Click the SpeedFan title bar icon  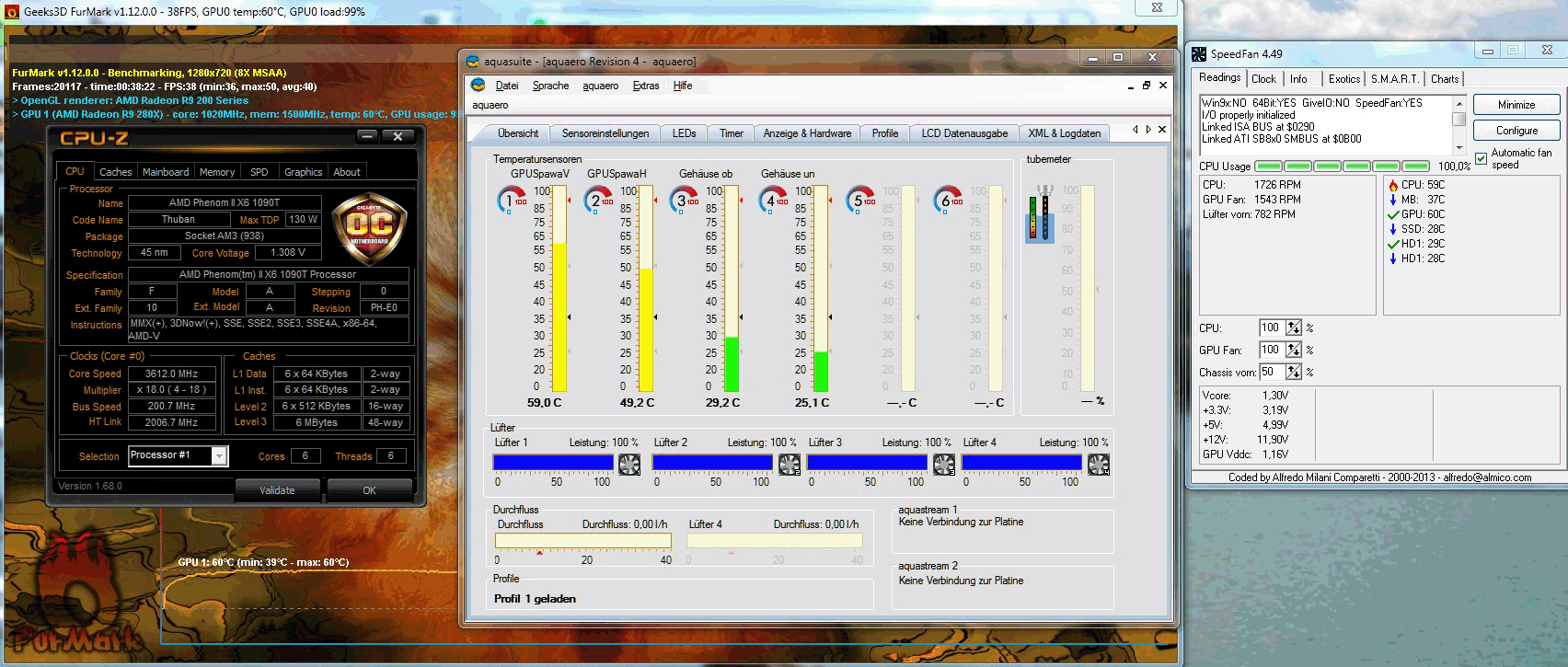click(1199, 54)
